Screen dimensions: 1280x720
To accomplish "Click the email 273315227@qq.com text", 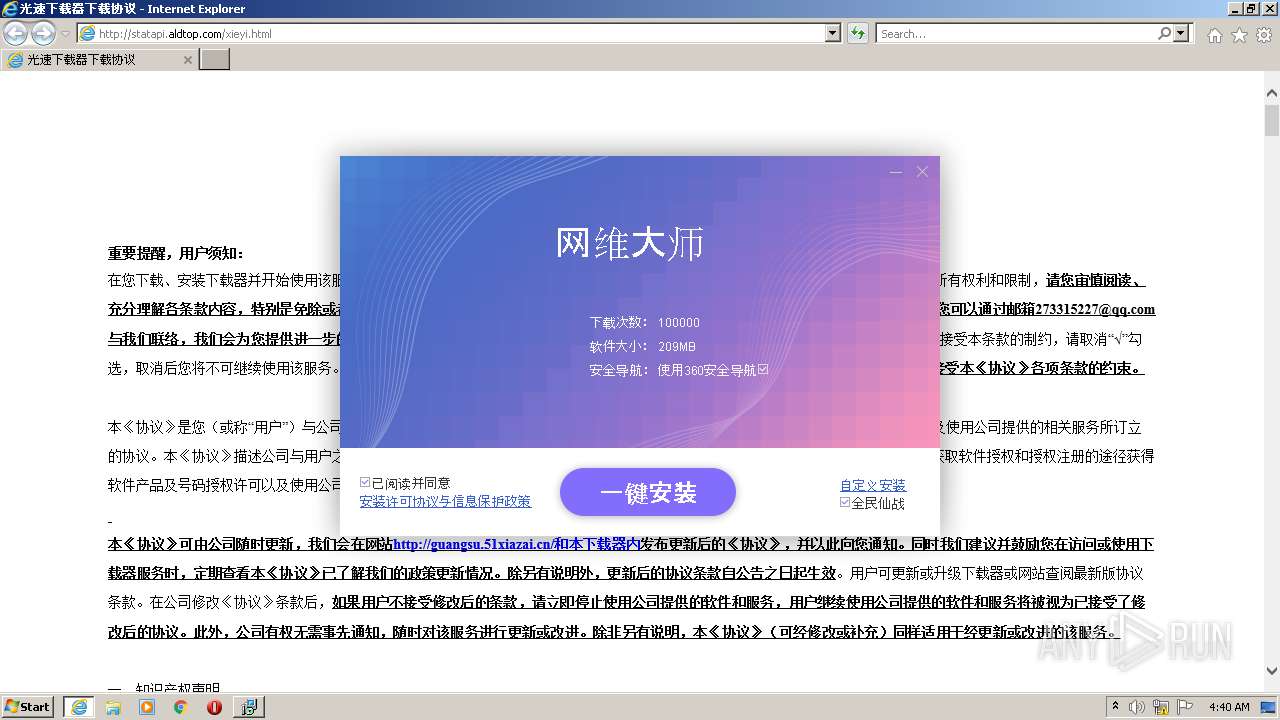I will click(1095, 309).
